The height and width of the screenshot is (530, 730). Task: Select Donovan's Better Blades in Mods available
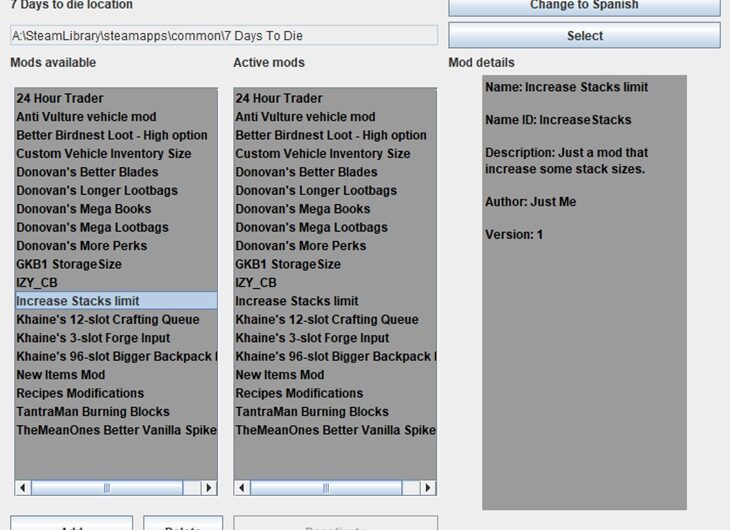click(116, 172)
